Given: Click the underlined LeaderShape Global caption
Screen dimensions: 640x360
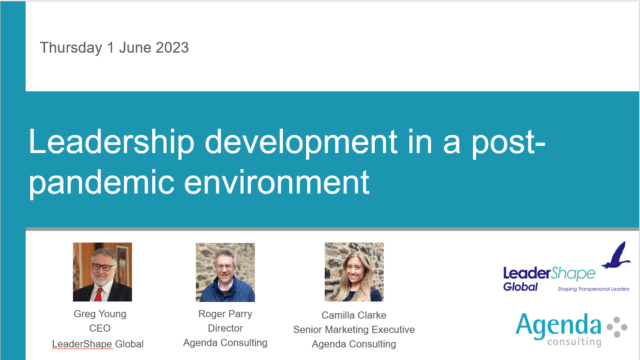Looking at the screenshot, I should tap(98, 344).
